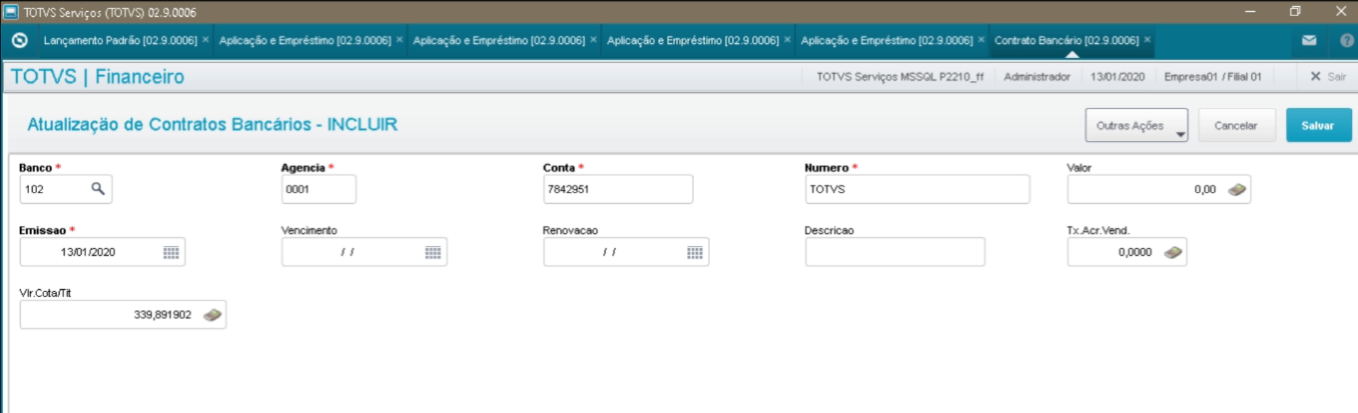Click into the Agencia input field
The height and width of the screenshot is (413, 1358).
point(318,189)
